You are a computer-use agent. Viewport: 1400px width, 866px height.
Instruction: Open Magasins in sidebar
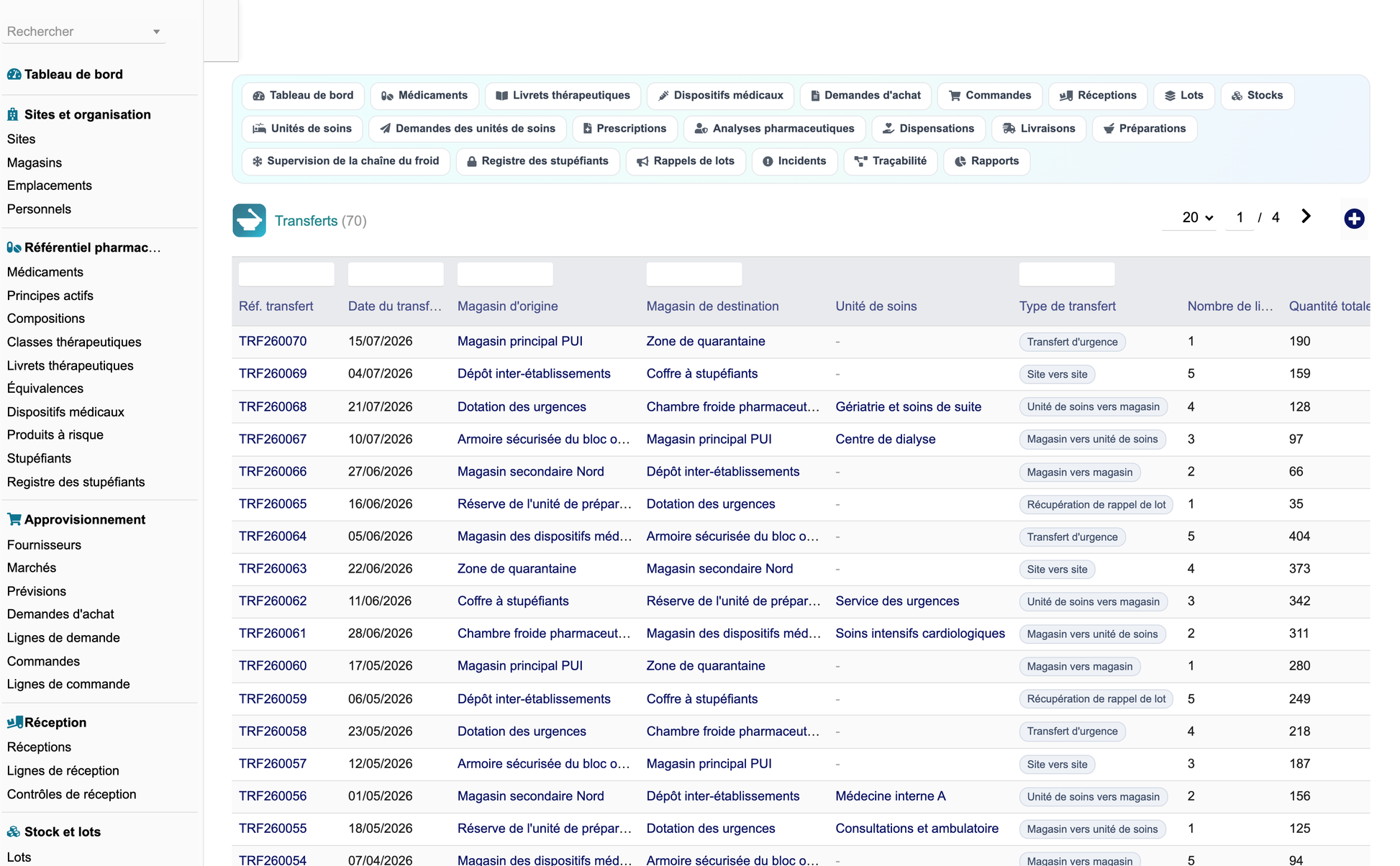click(x=35, y=163)
